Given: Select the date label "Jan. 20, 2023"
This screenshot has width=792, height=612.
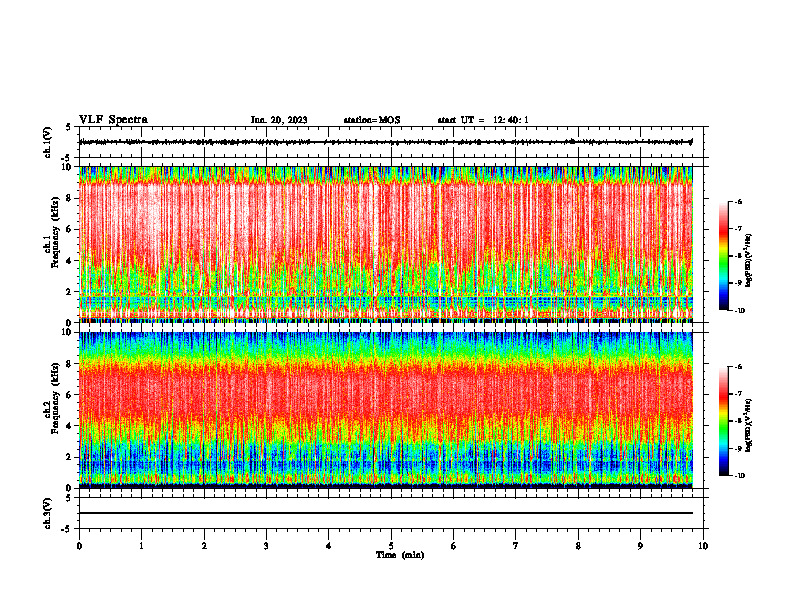Looking at the screenshot, I should pyautogui.click(x=279, y=120).
